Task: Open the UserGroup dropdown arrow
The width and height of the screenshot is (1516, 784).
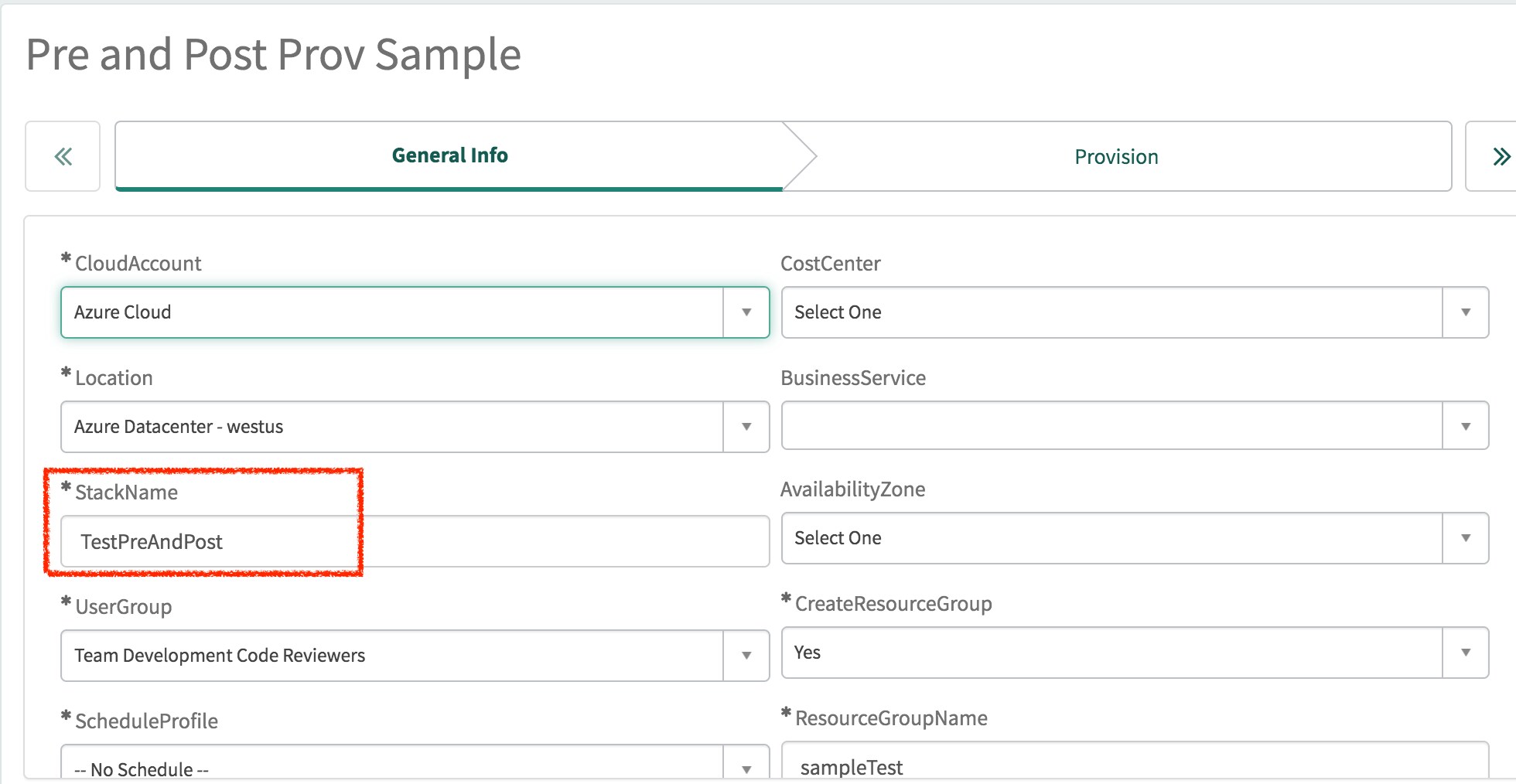Action: [x=746, y=655]
